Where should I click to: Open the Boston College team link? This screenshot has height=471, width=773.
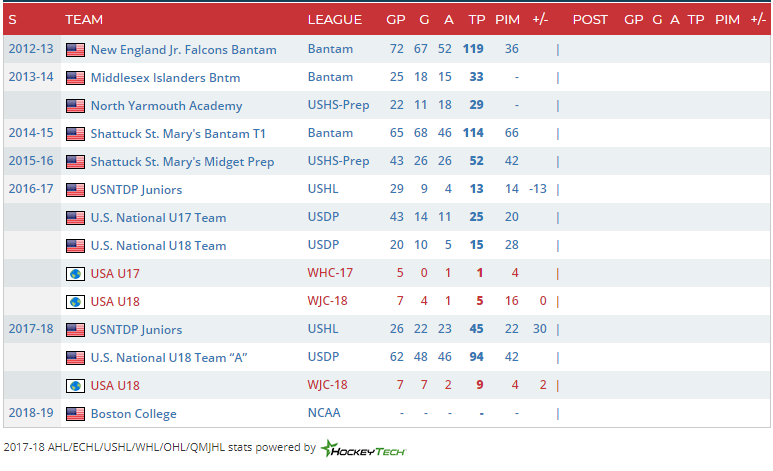click(x=134, y=414)
